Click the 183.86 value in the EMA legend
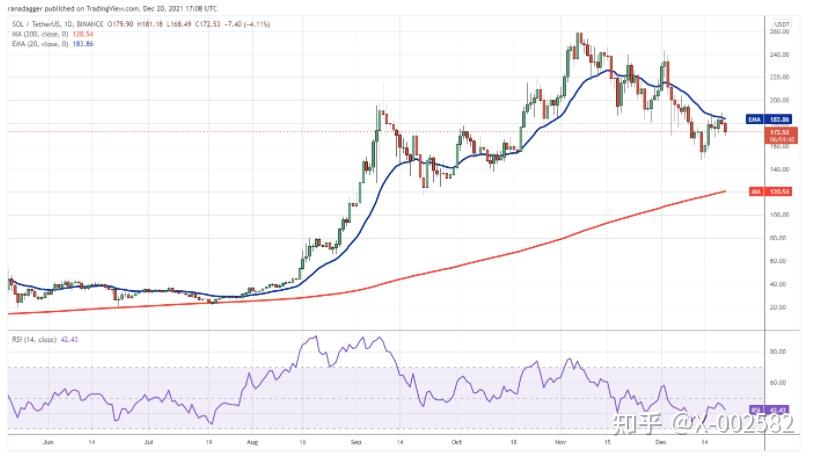815x457 pixels. [83, 44]
